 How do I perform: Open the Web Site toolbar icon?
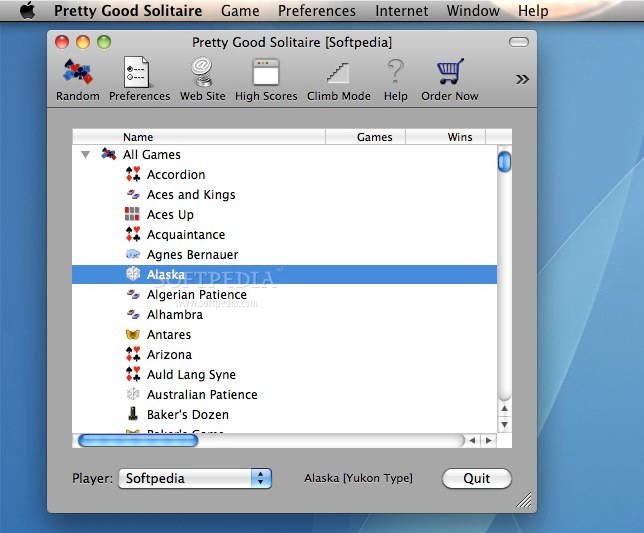coord(202,72)
